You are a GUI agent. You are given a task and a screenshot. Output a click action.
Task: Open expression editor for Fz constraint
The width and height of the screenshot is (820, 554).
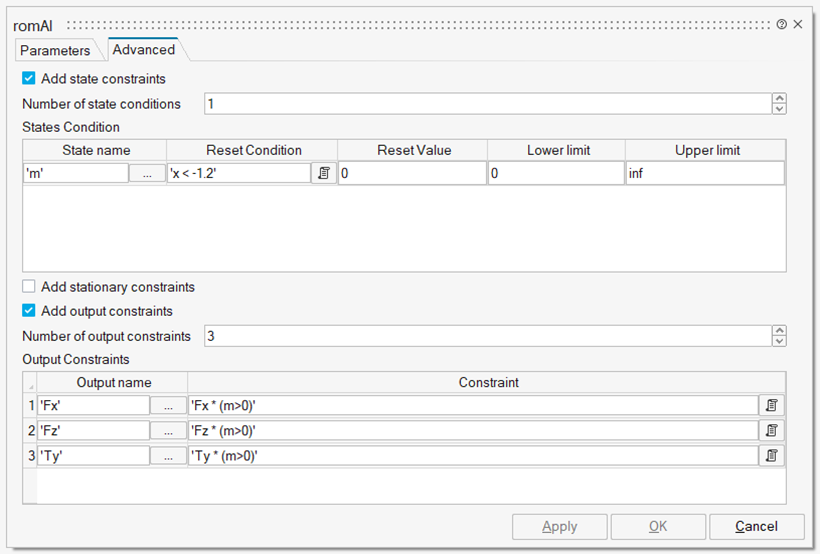click(772, 430)
